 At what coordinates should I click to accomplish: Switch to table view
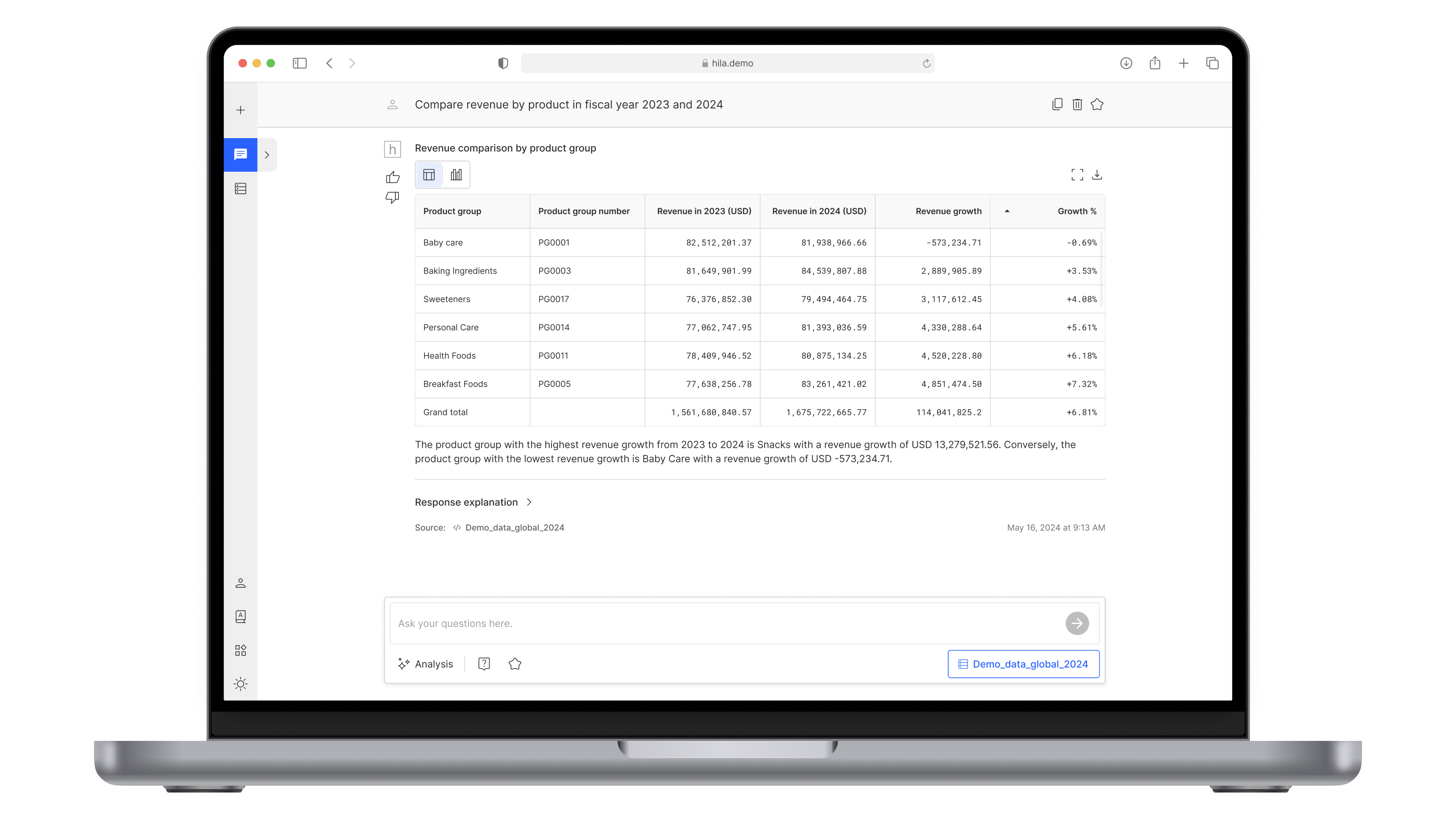[429, 175]
